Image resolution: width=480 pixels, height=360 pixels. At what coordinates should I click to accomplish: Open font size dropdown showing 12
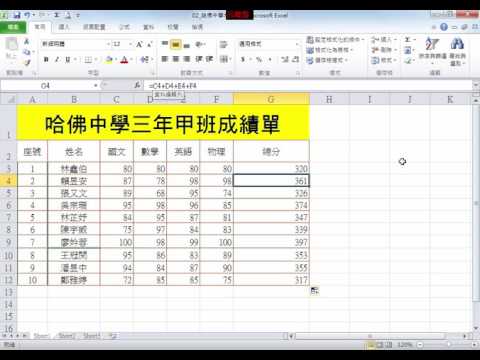click(130, 44)
